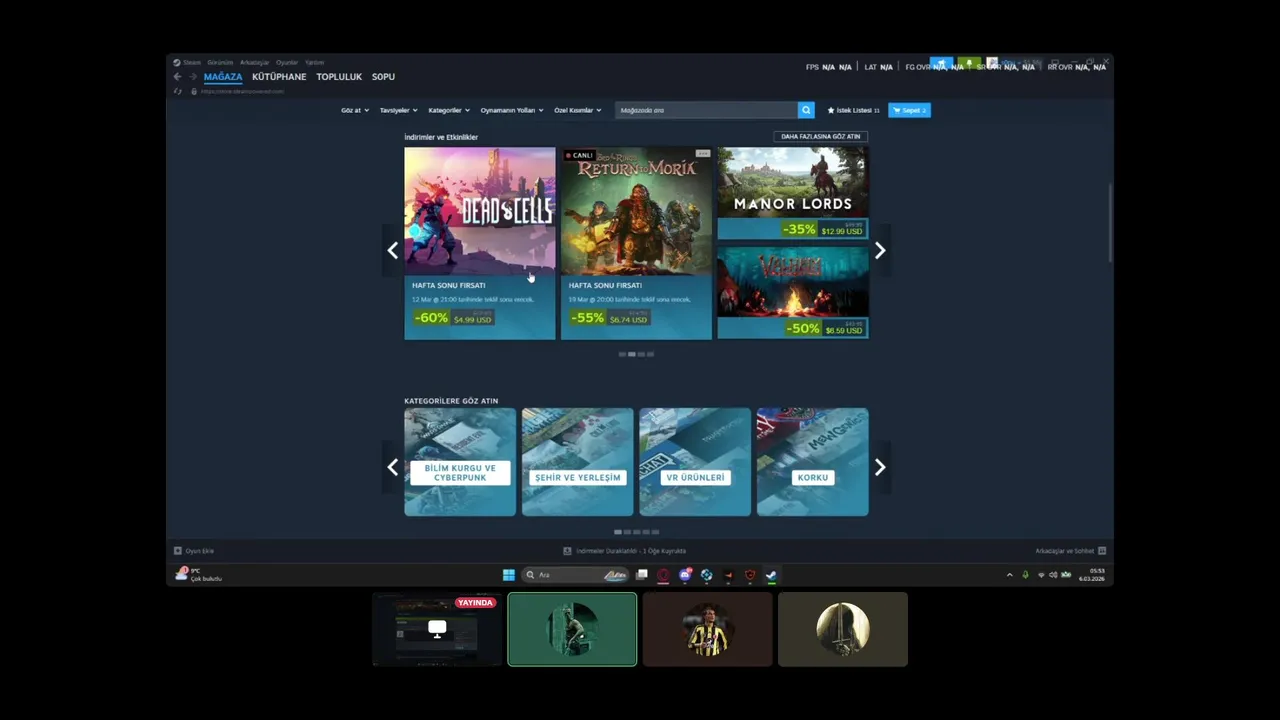Open Task View icon on taskbar
Image resolution: width=1280 pixels, height=720 pixels.
click(643, 575)
